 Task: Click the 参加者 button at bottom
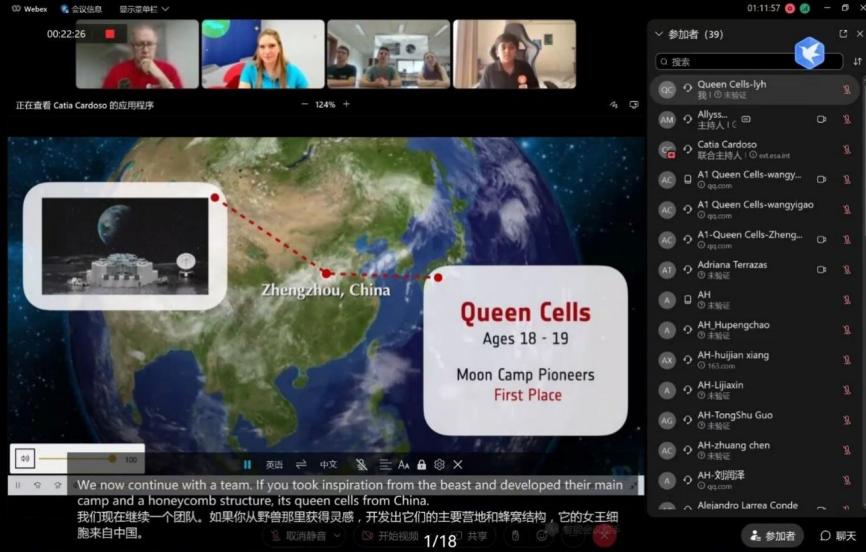(773, 536)
